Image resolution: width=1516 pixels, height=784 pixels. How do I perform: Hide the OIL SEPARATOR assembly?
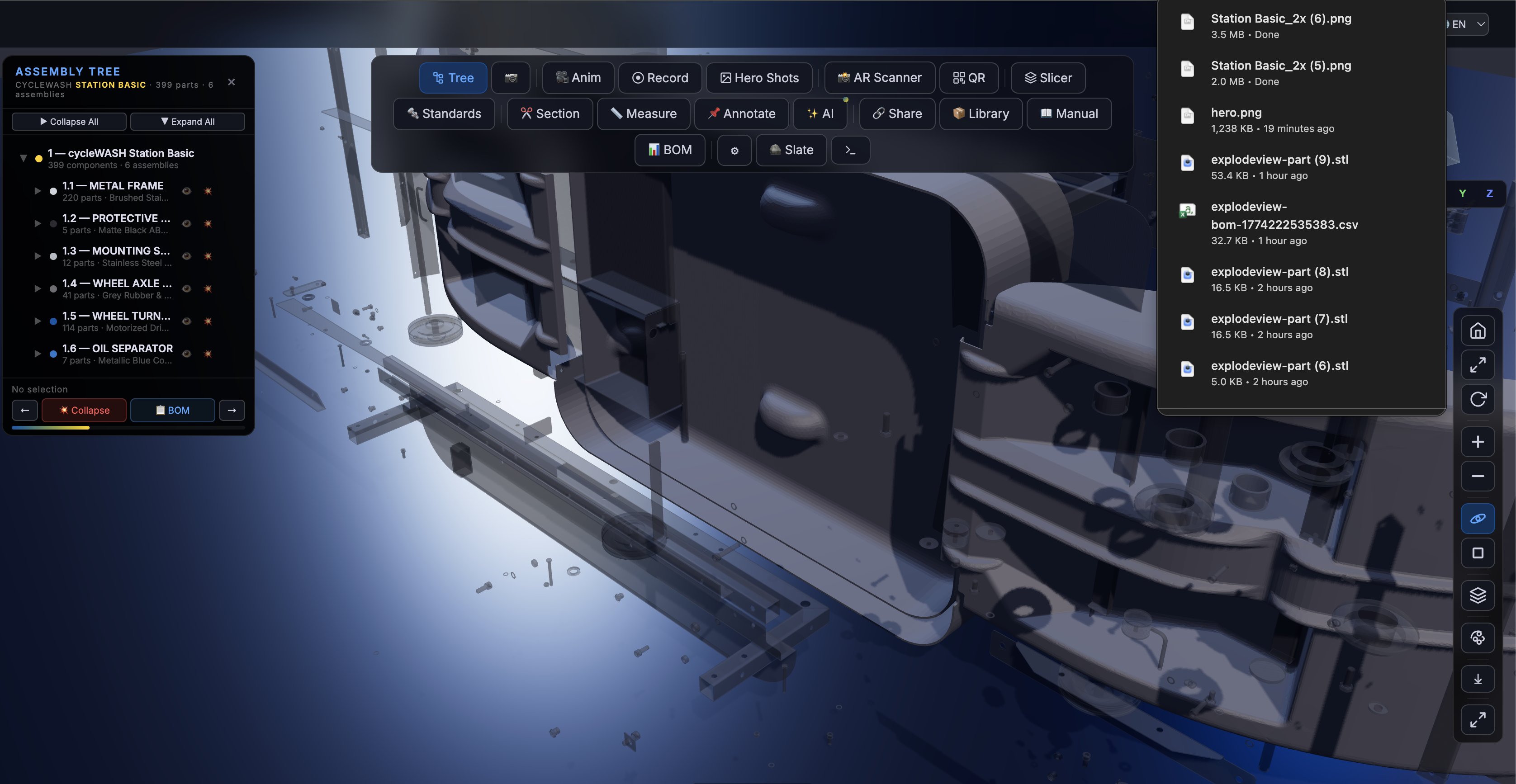pyautogui.click(x=186, y=354)
